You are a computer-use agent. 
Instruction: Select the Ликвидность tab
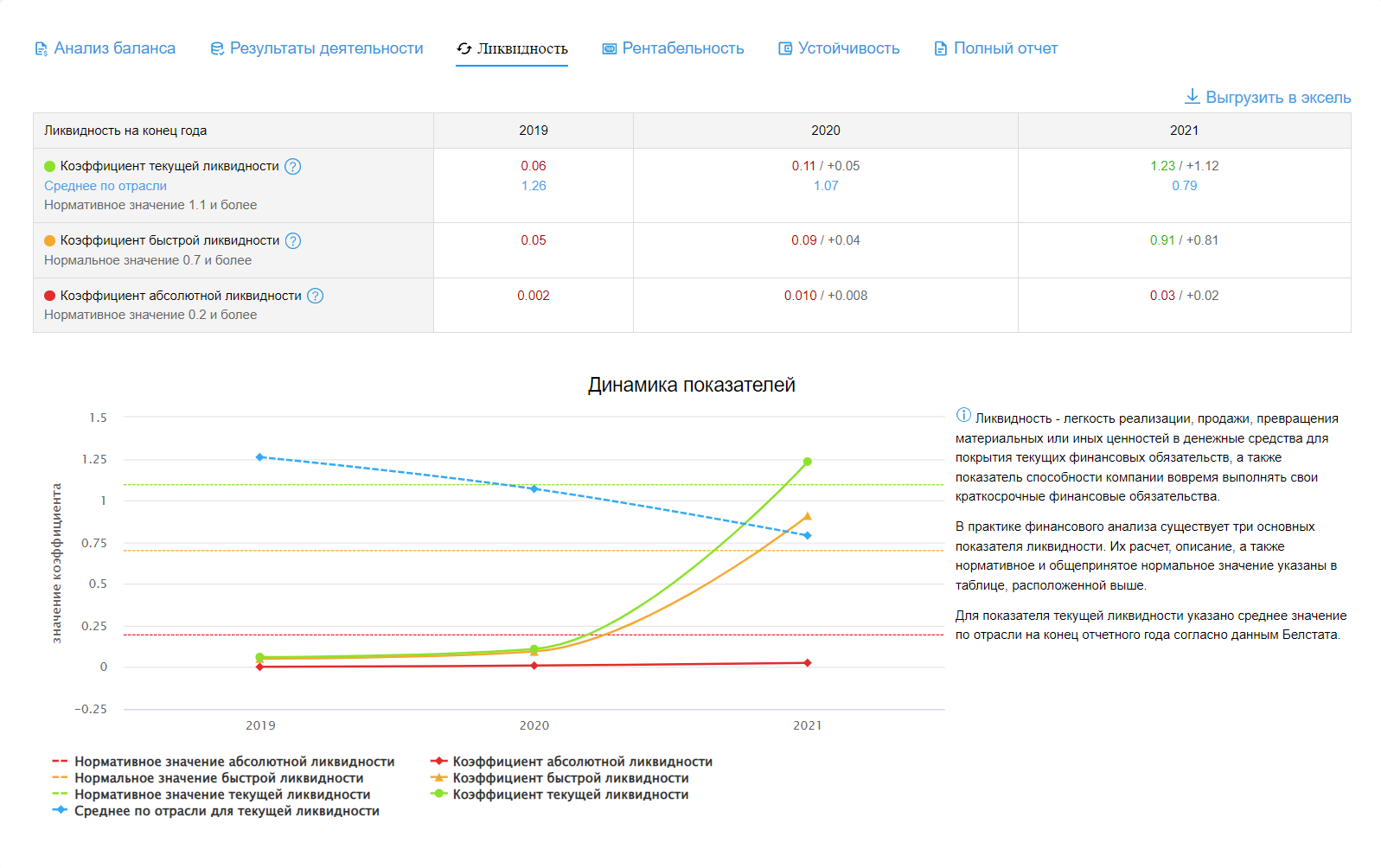coord(522,48)
